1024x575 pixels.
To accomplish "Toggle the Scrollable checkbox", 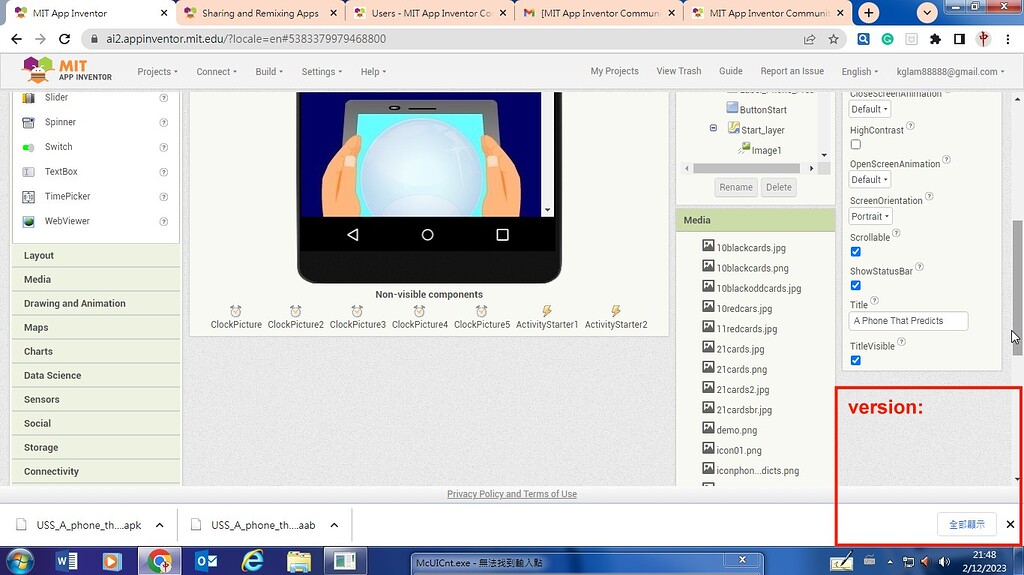I will [x=856, y=252].
